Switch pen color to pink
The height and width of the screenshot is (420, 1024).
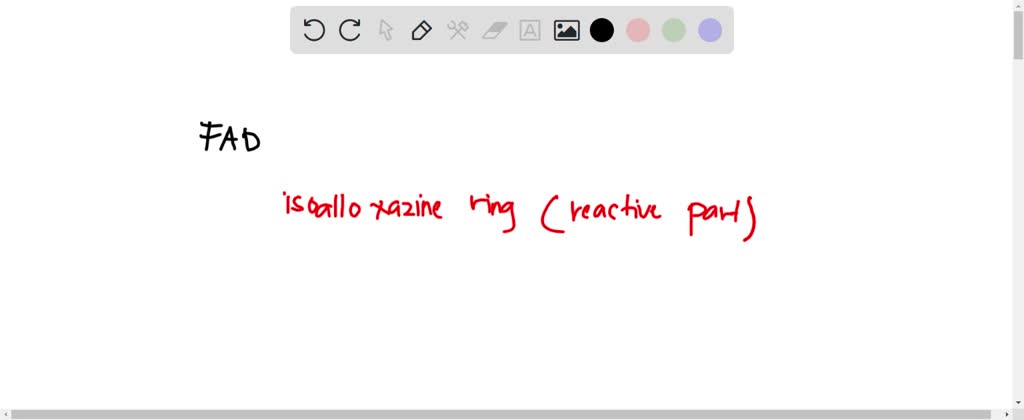click(x=638, y=30)
